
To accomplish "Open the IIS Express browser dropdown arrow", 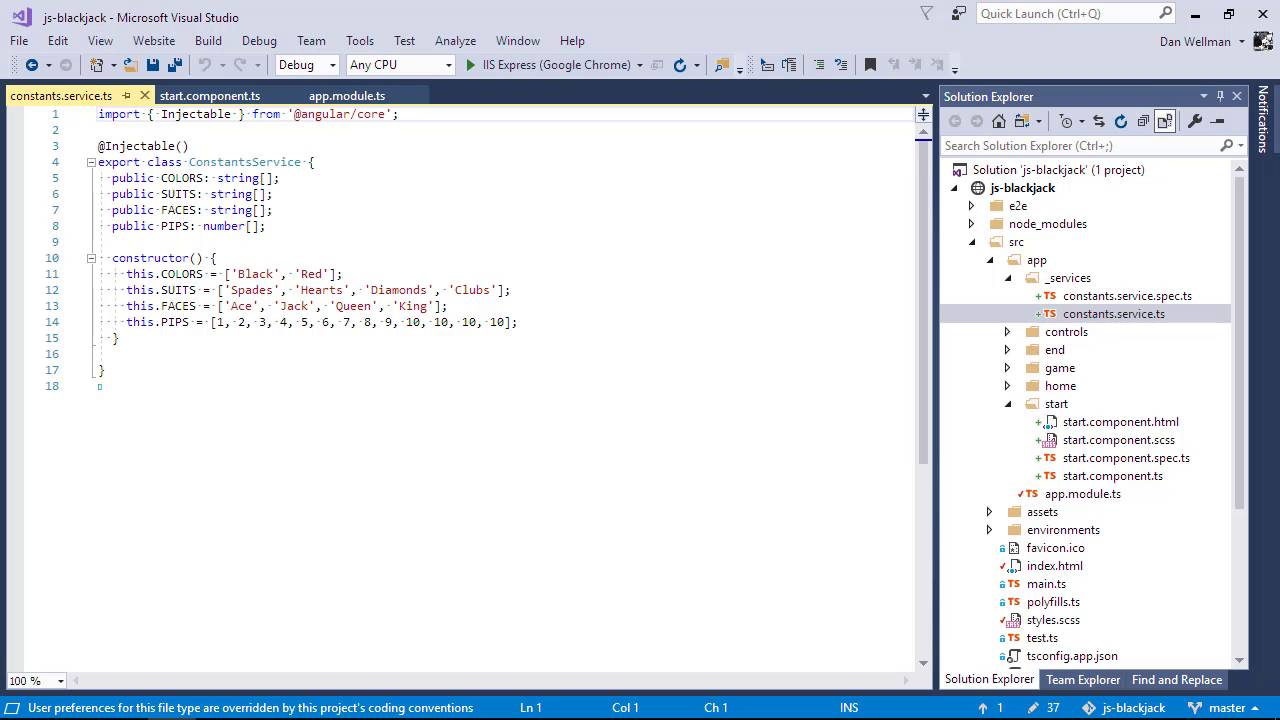I will (640, 65).
